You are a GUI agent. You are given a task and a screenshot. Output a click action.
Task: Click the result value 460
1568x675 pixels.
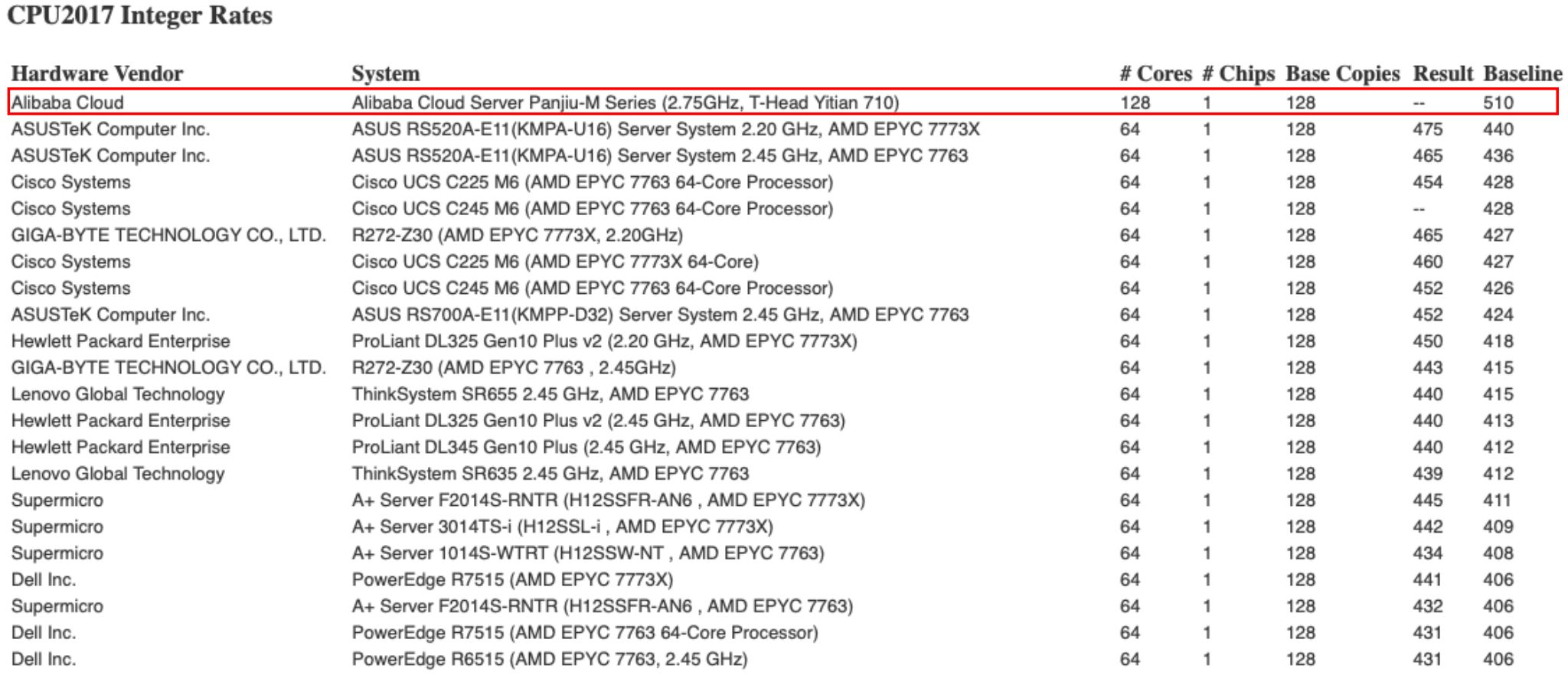(1428, 262)
